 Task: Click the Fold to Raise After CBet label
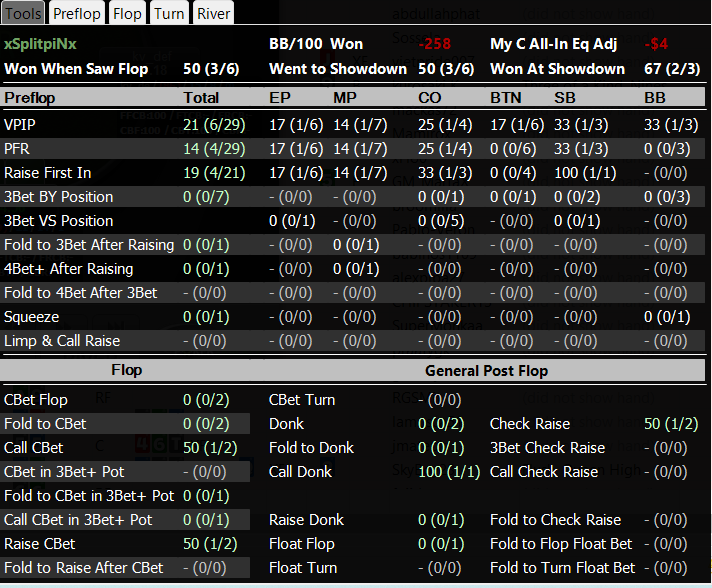pos(84,568)
